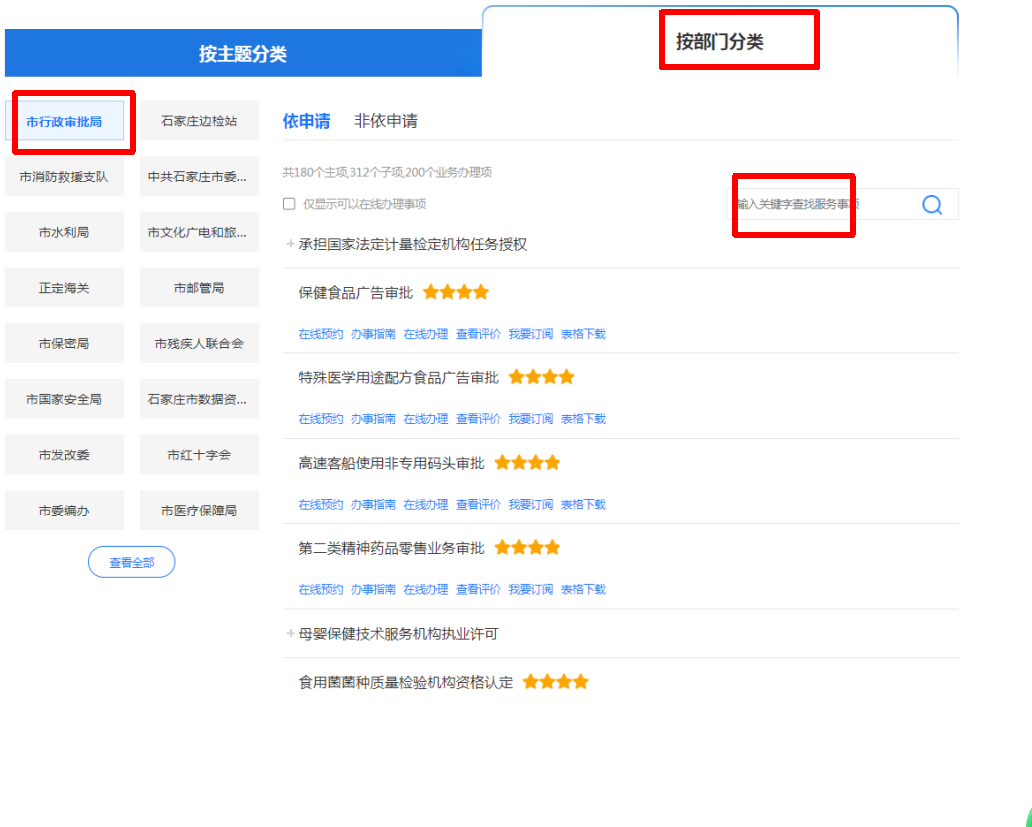Click 表格下载 for 第二类精神药品零售业务审批
Image resolution: width=1032 pixels, height=827 pixels.
click(582, 590)
